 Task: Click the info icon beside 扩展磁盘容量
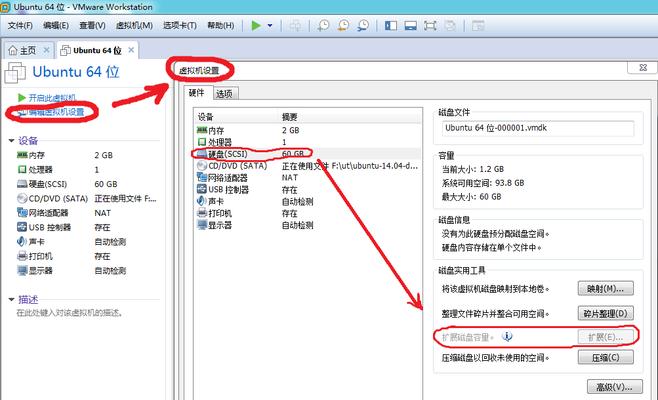coord(507,337)
